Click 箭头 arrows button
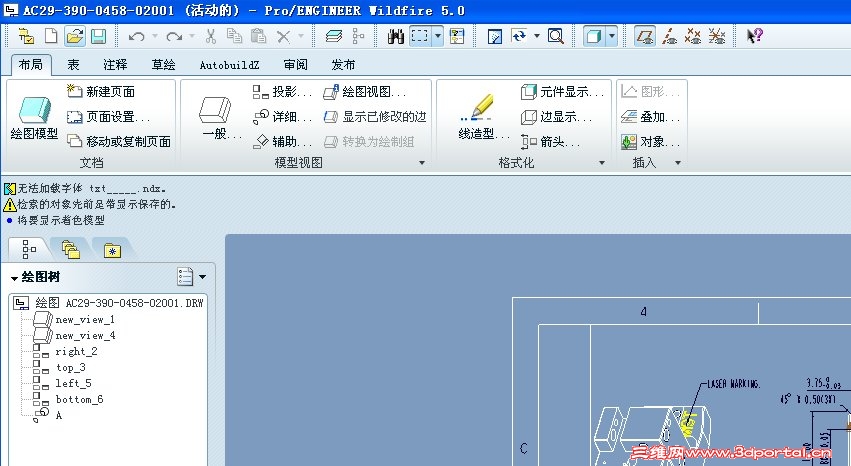The height and width of the screenshot is (466, 851). tap(550, 142)
